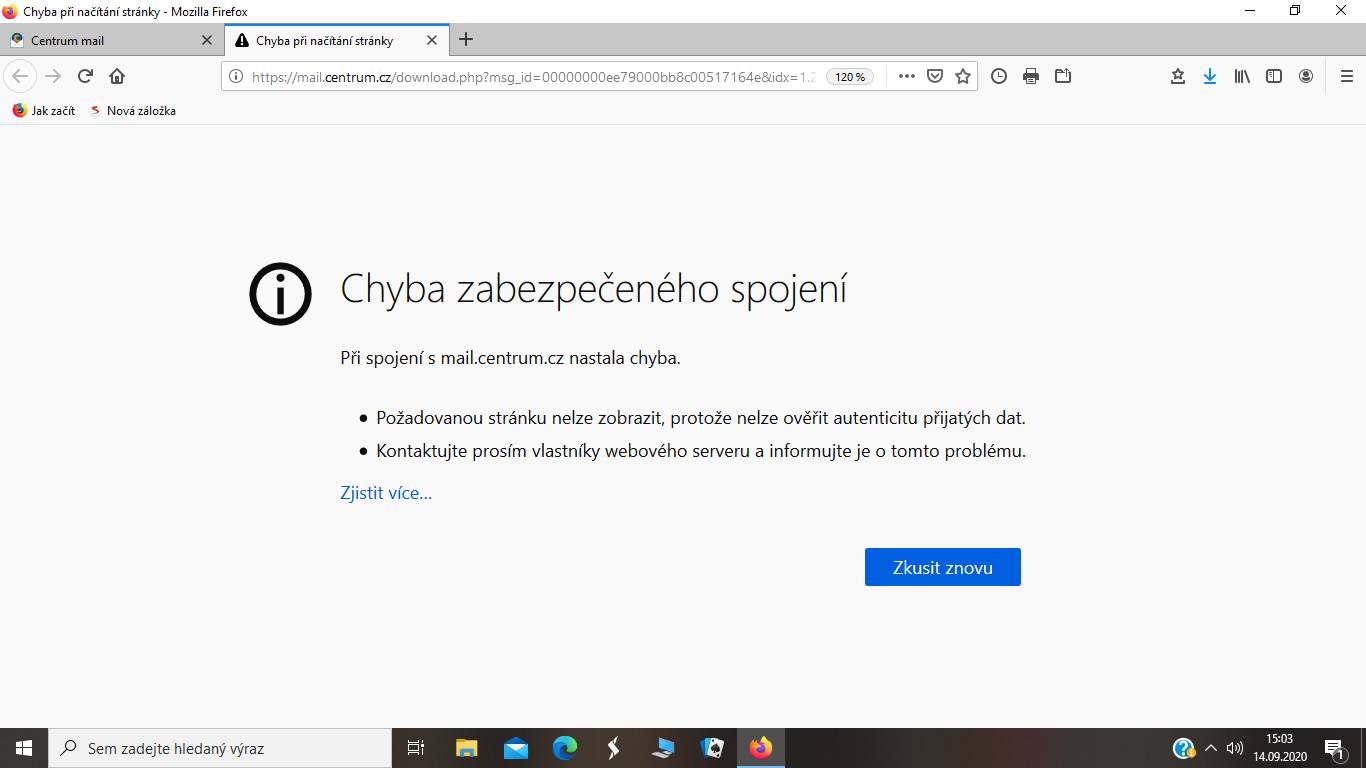The image size is (1366, 768).
Task: Bookmark this page with the star
Action: click(x=963, y=76)
